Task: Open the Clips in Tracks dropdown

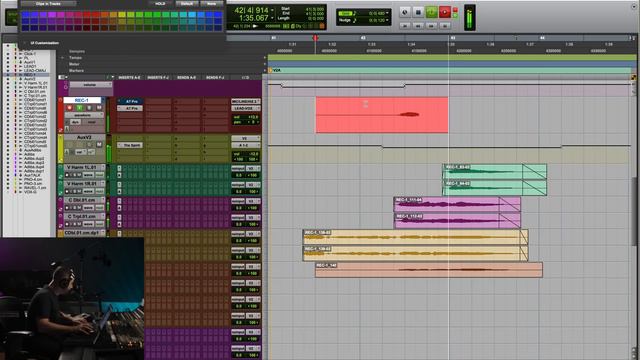Action: point(48,4)
